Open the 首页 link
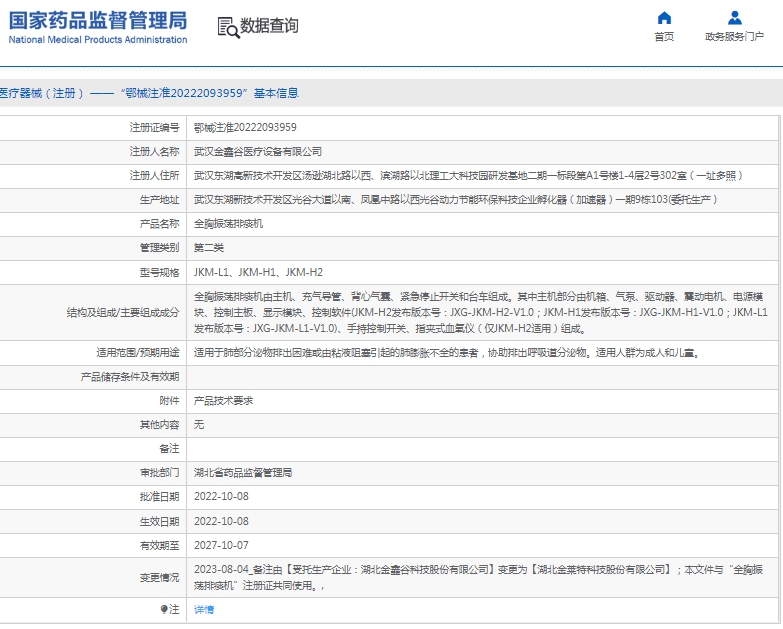The image size is (783, 629). [664, 36]
